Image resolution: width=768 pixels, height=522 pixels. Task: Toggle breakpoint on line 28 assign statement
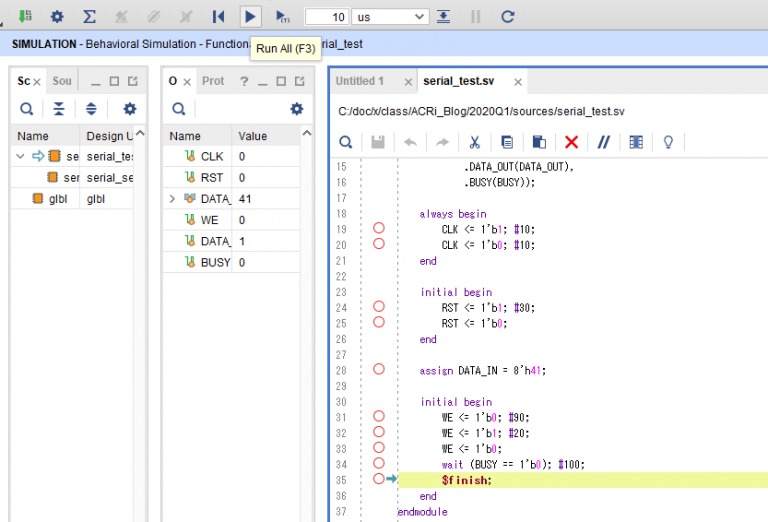(x=378, y=369)
